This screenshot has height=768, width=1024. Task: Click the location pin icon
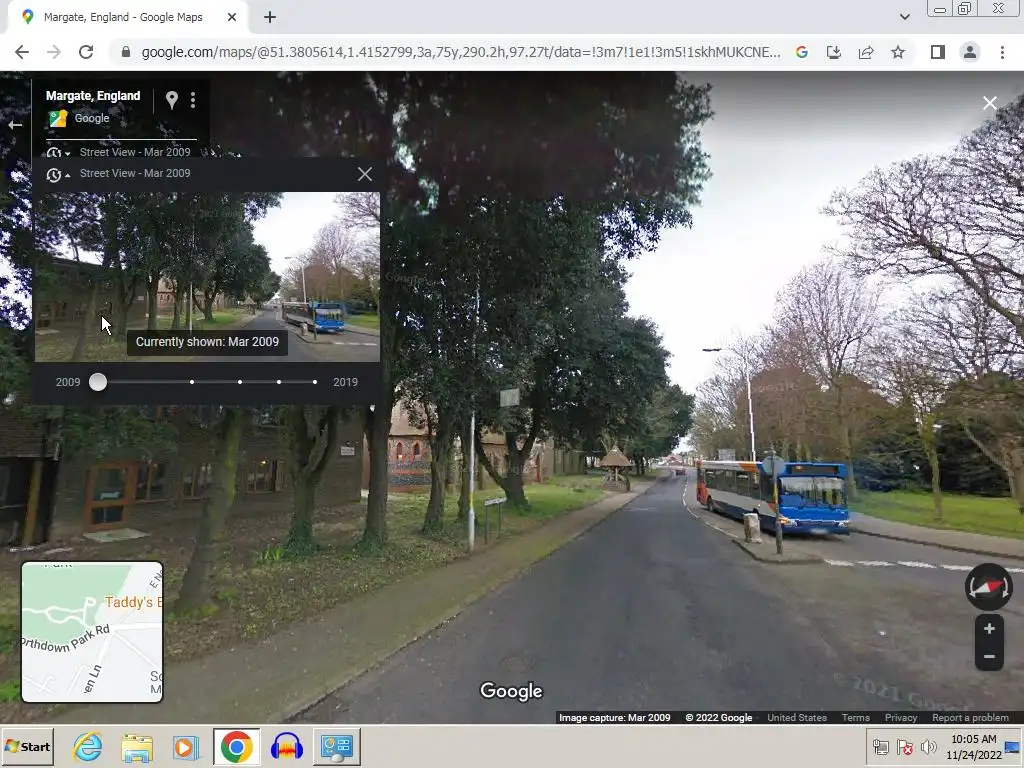(172, 100)
